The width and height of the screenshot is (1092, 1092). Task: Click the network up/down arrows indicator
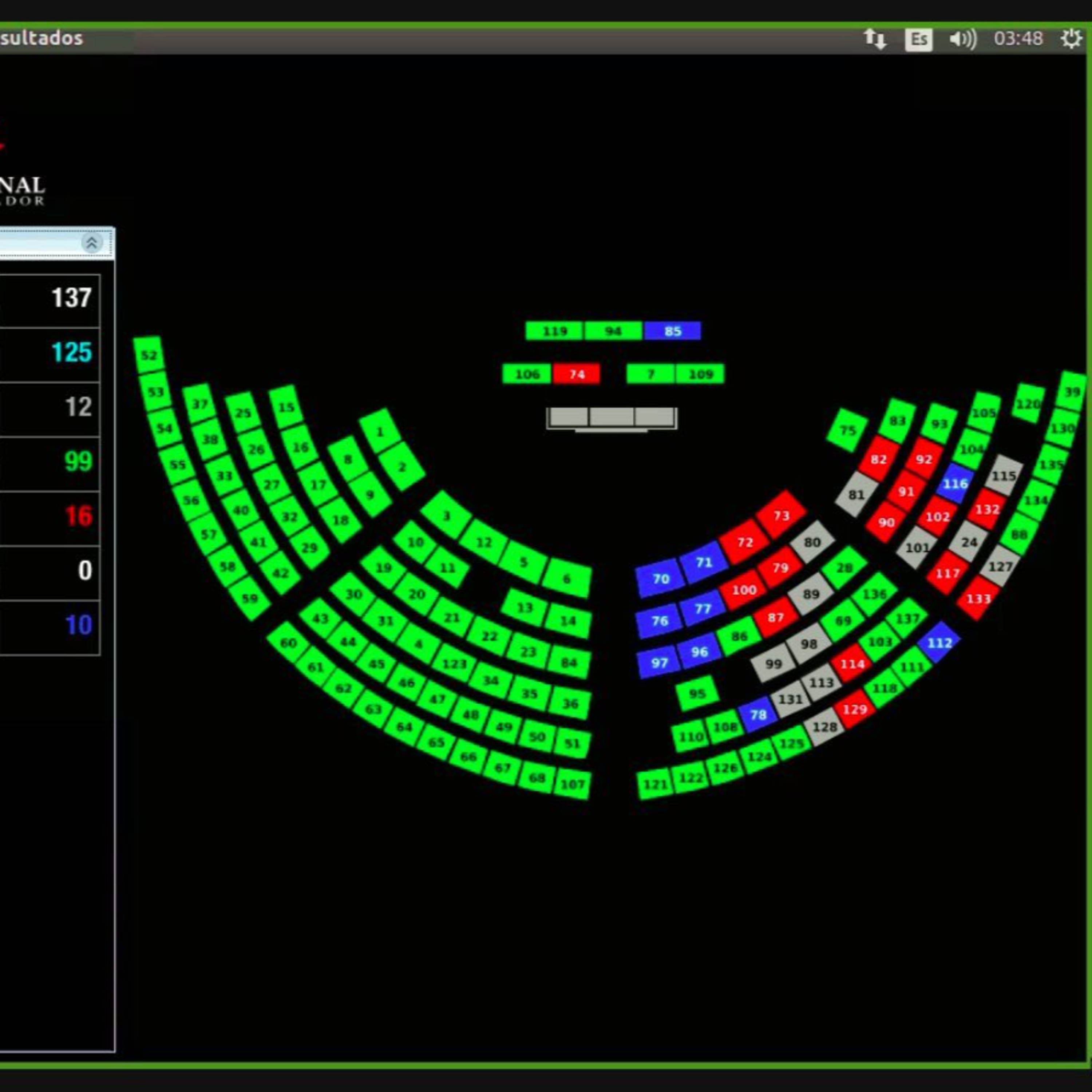874,39
